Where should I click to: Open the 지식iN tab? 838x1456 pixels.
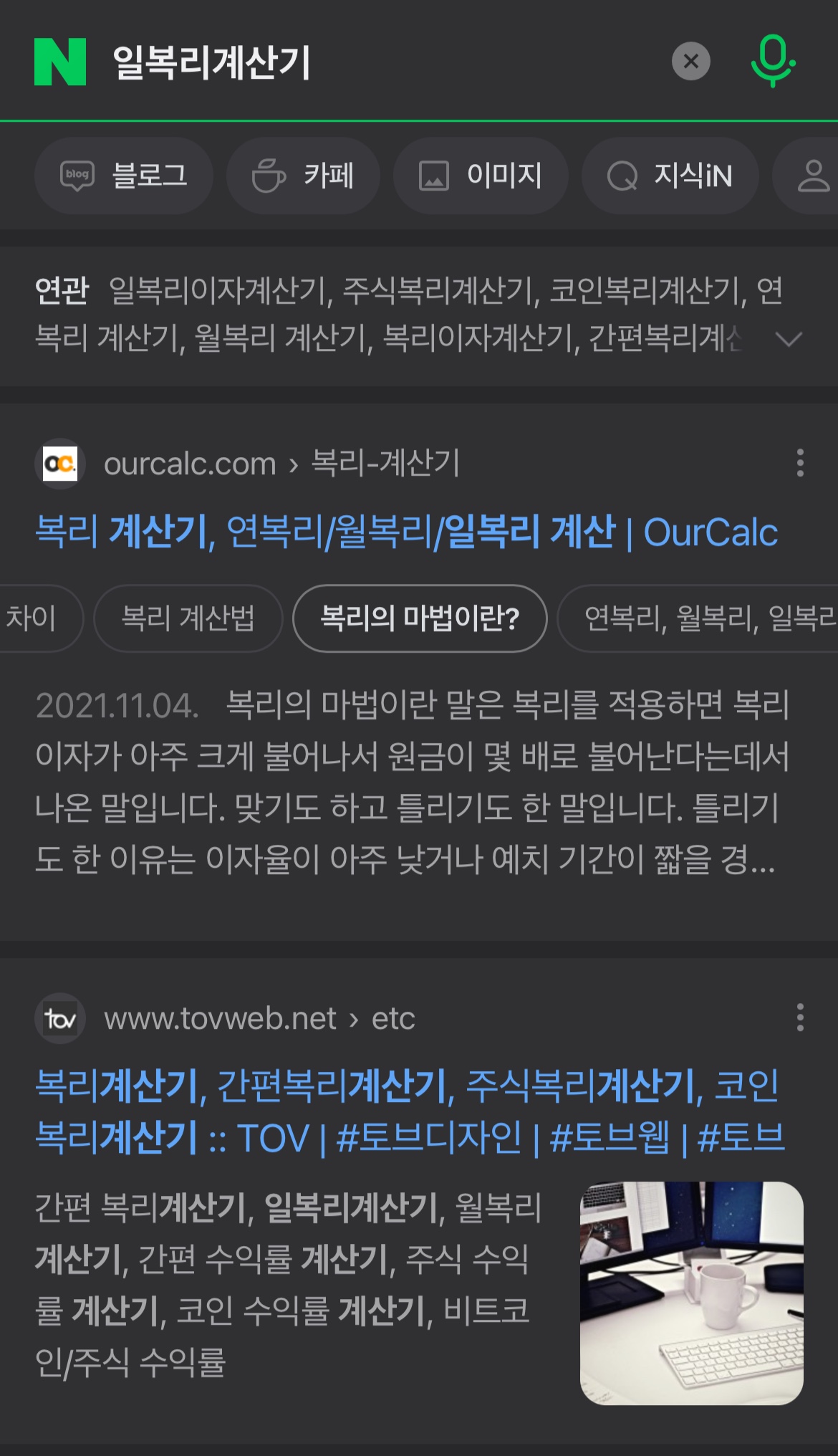(x=670, y=176)
